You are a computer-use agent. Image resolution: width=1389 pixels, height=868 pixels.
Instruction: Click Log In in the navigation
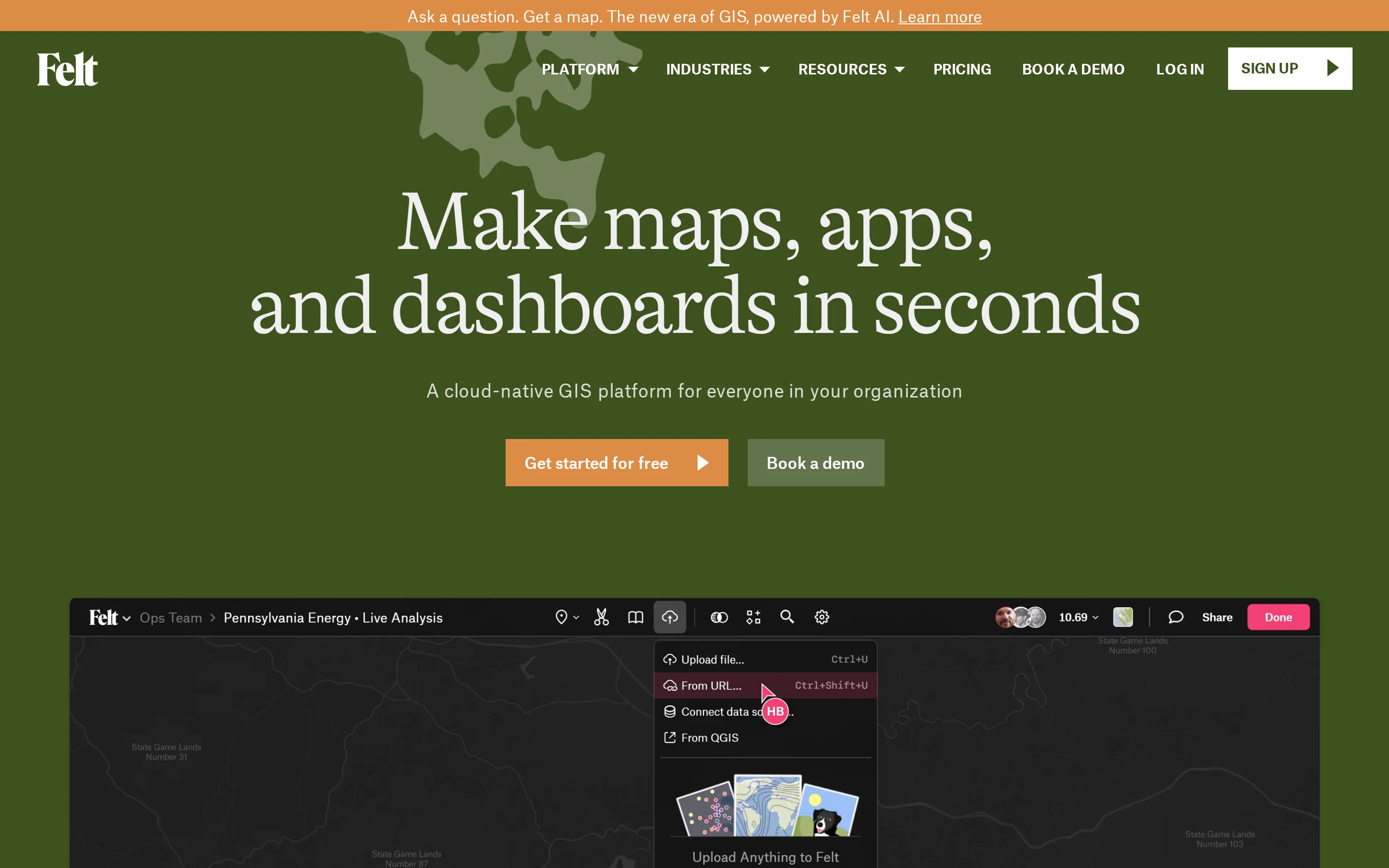[1180, 69]
